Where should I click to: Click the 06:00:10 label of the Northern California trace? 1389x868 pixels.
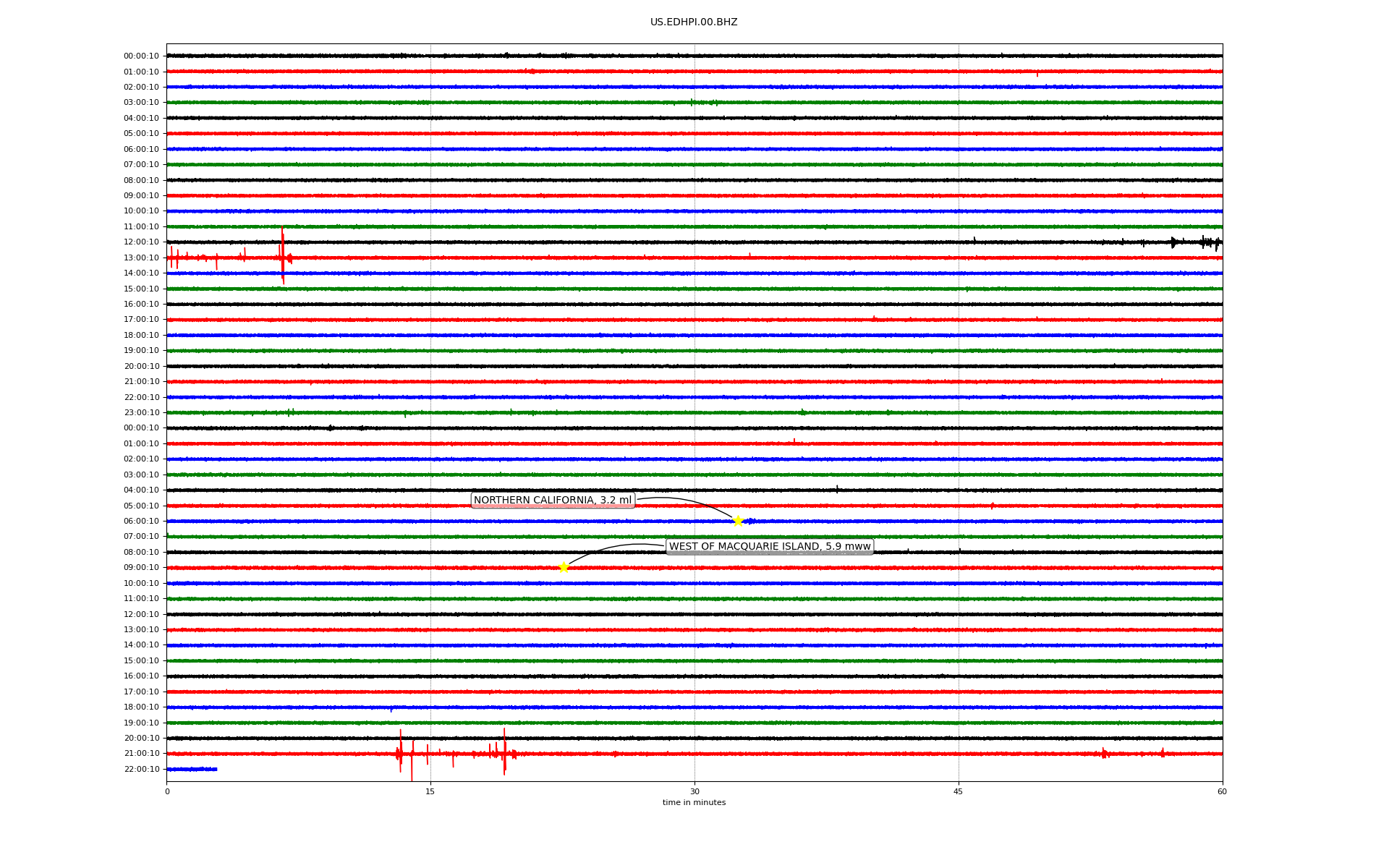[x=141, y=522]
